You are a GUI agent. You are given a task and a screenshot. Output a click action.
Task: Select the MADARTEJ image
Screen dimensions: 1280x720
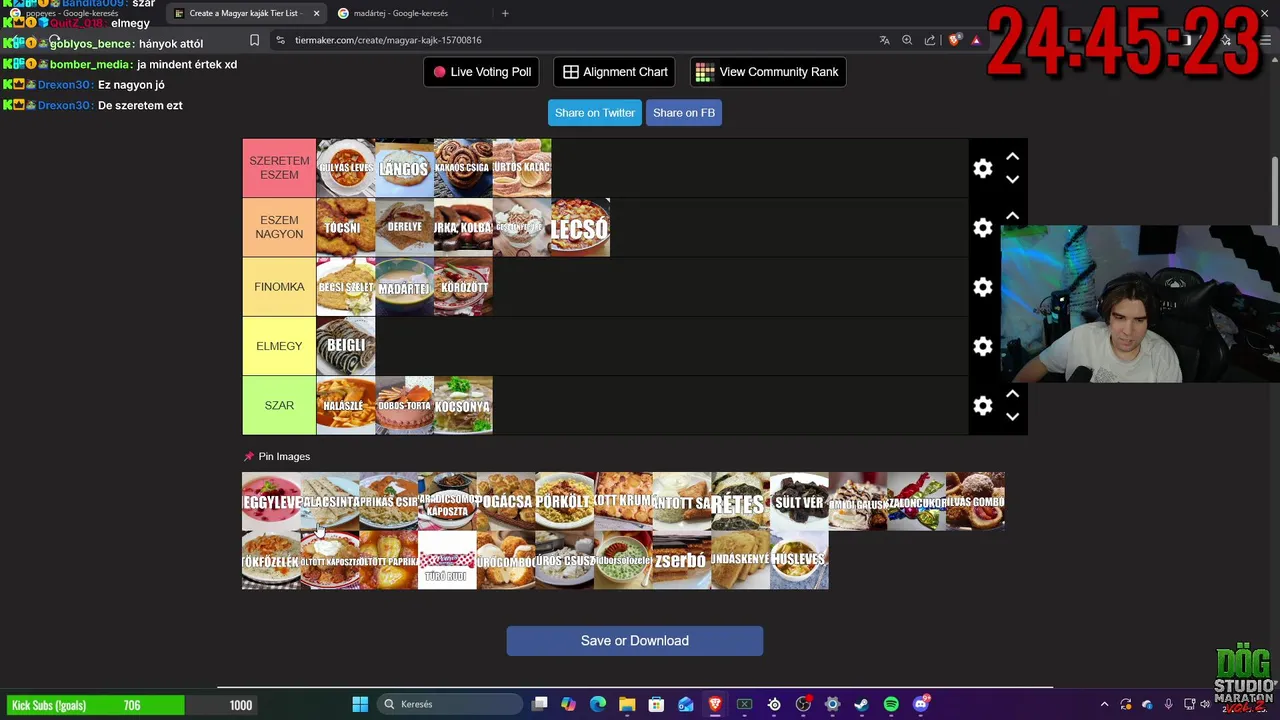(x=405, y=287)
